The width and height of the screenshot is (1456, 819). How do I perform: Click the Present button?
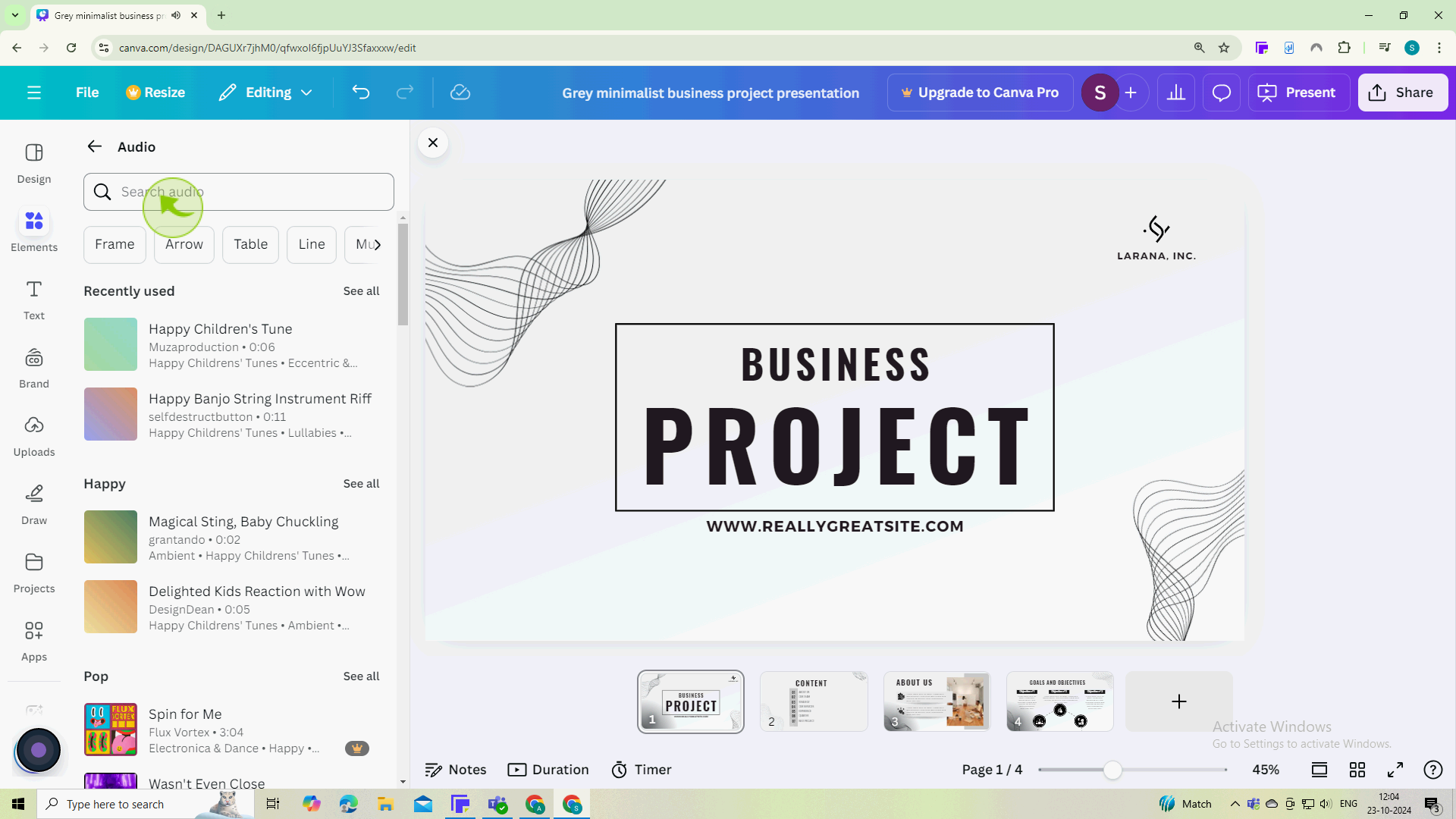tap(1298, 93)
